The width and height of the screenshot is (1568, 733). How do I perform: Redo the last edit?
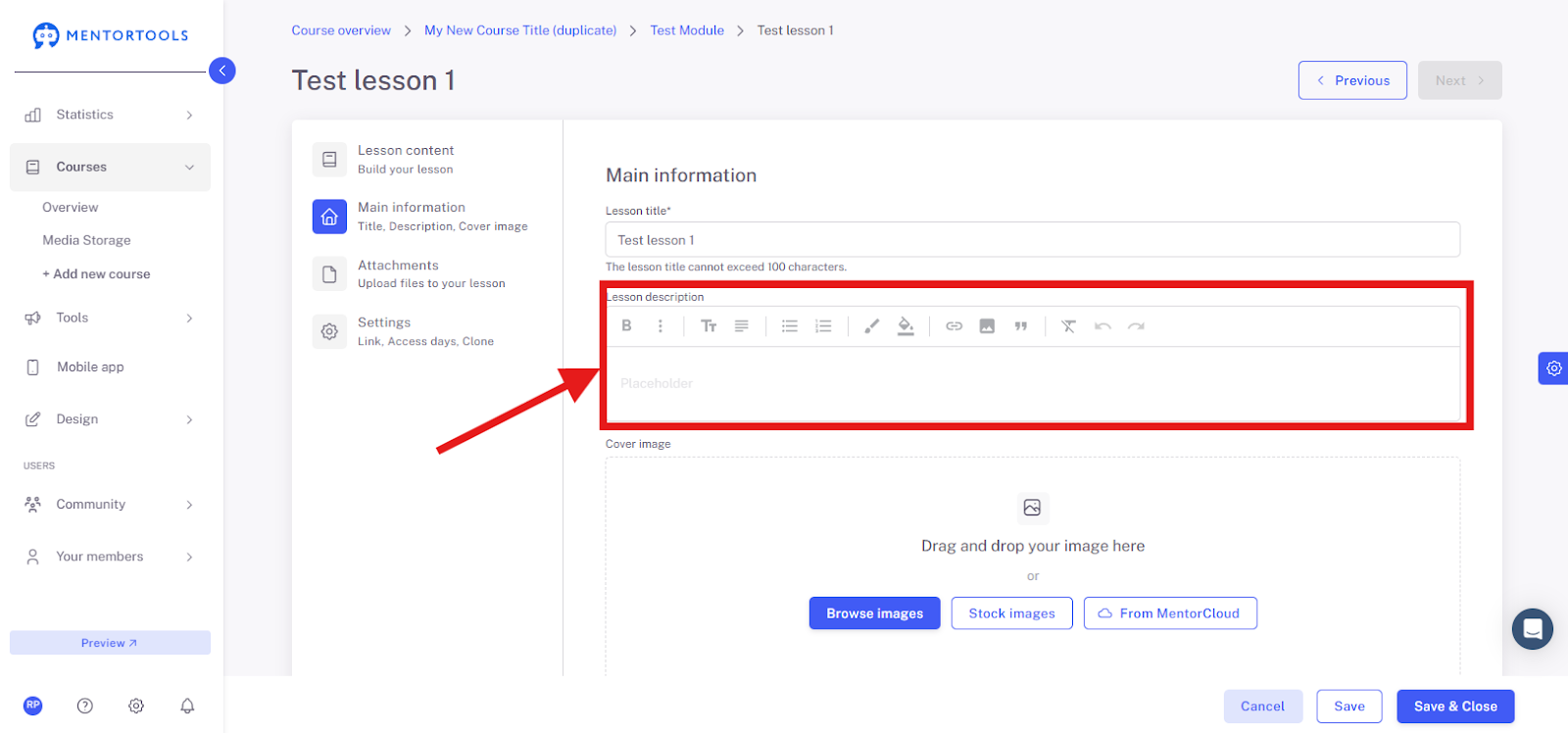click(x=1136, y=326)
